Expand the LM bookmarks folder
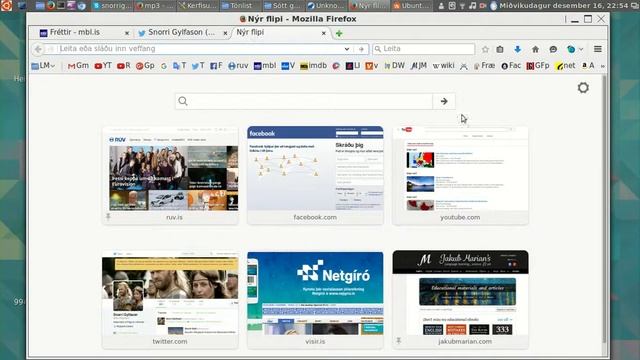Image resolution: width=640 pixels, height=360 pixels. pos(43,66)
